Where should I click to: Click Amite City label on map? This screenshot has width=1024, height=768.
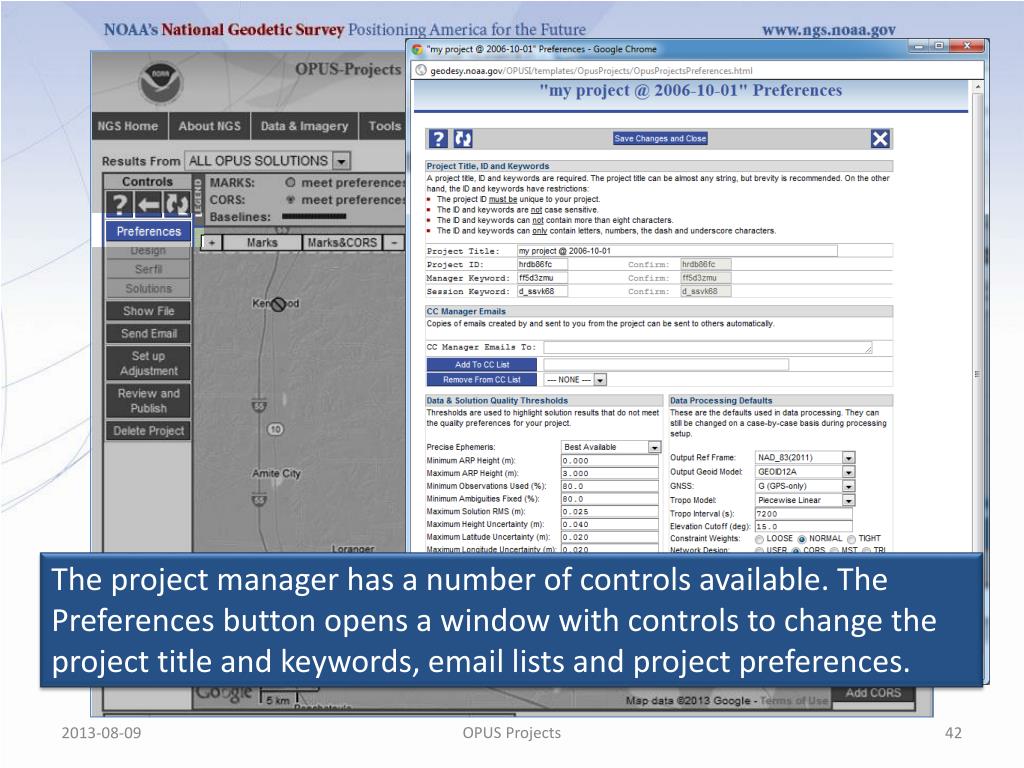276,473
